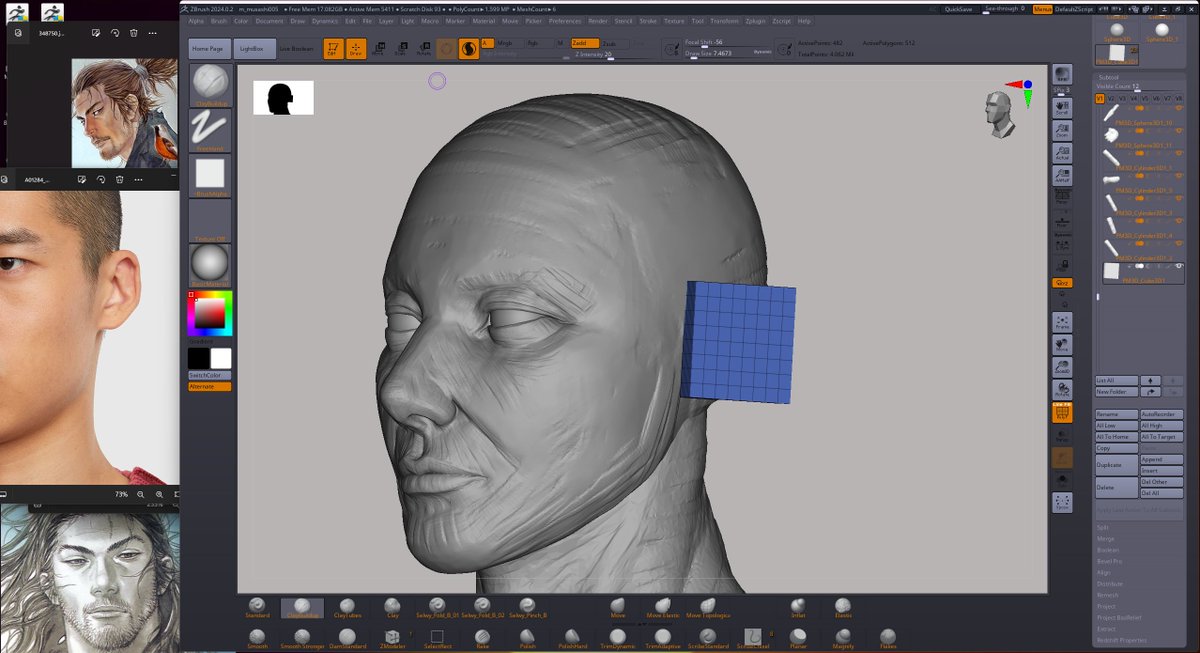The width and height of the screenshot is (1200, 653).
Task: Open the FreeHand stroke selector
Action: (x=210, y=130)
